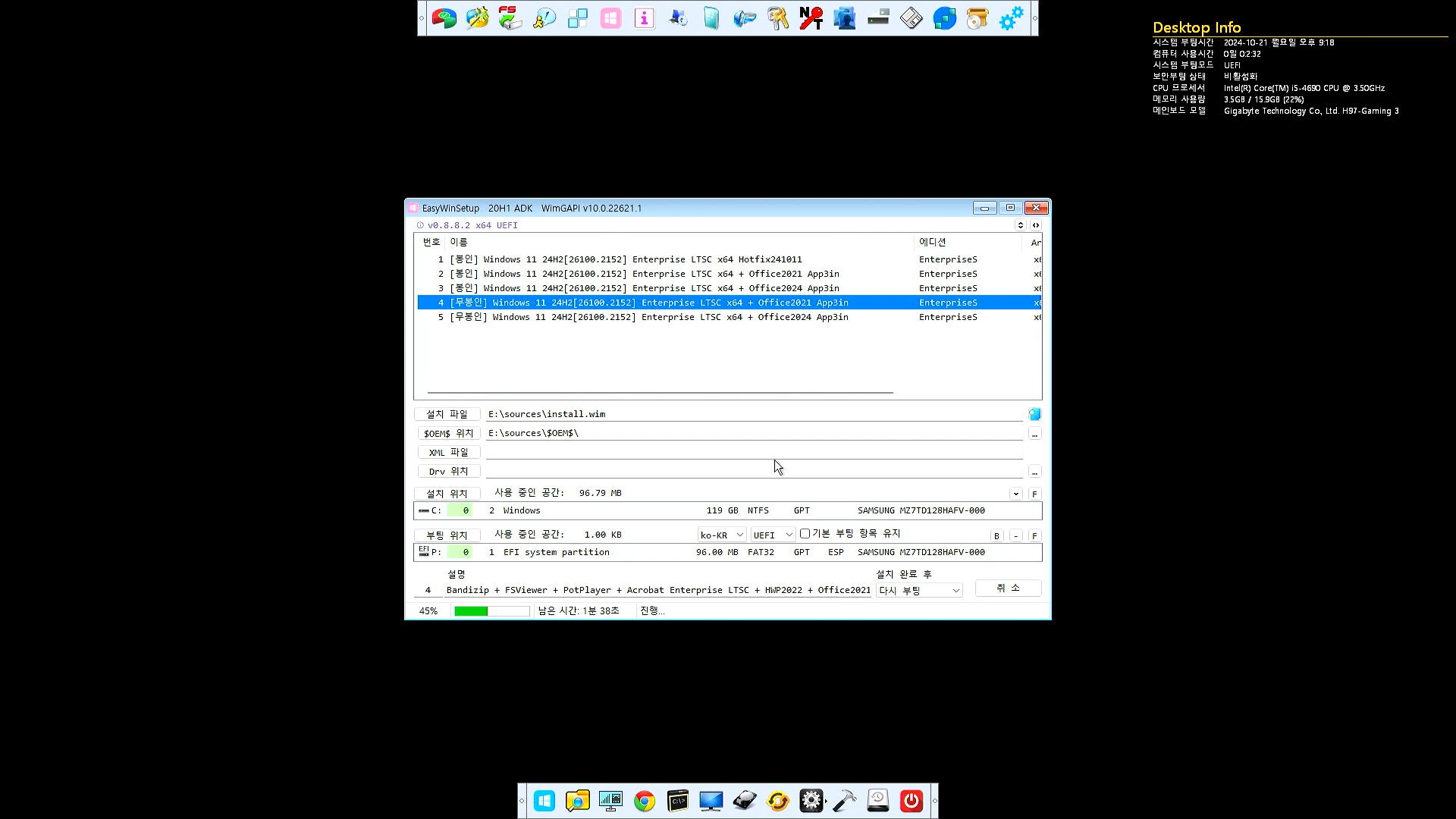The width and height of the screenshot is (1456, 819).
Task: Click the 이름 column header
Action: click(x=680, y=242)
